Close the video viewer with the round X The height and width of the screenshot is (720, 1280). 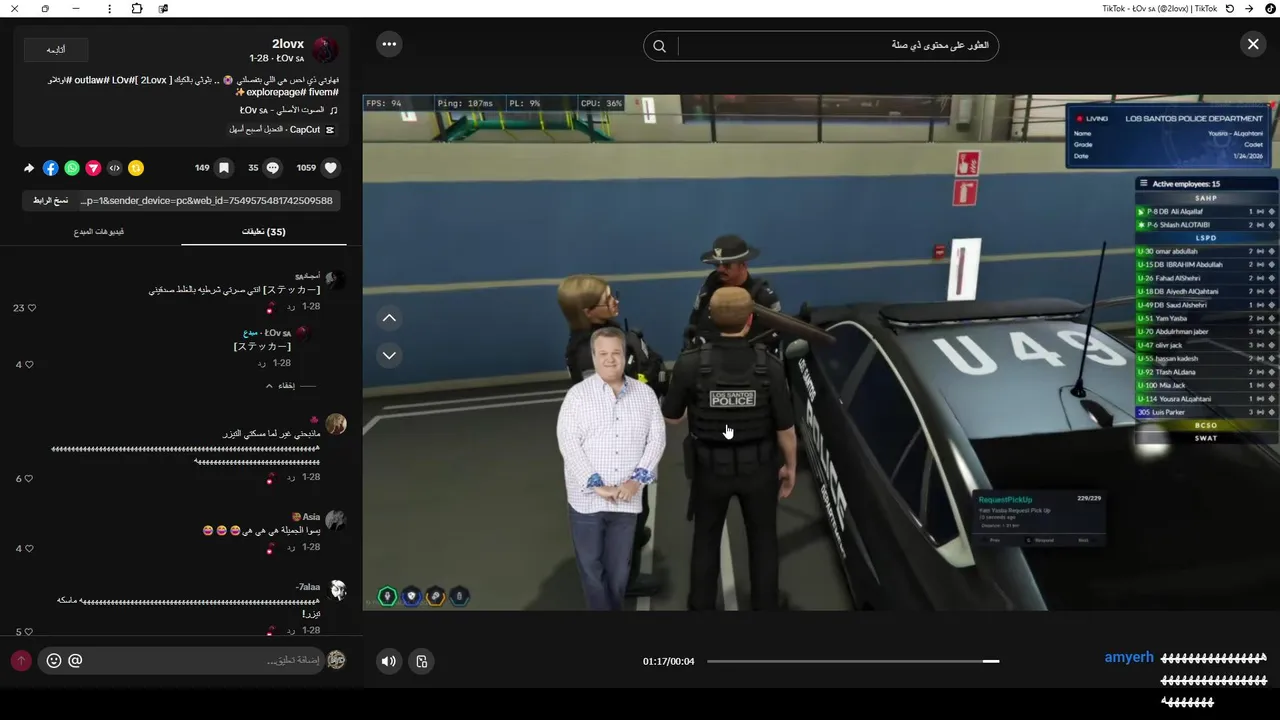point(1253,44)
